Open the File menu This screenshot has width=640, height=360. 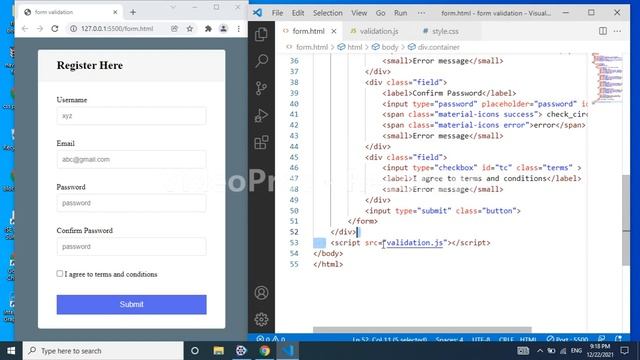[x=277, y=13]
